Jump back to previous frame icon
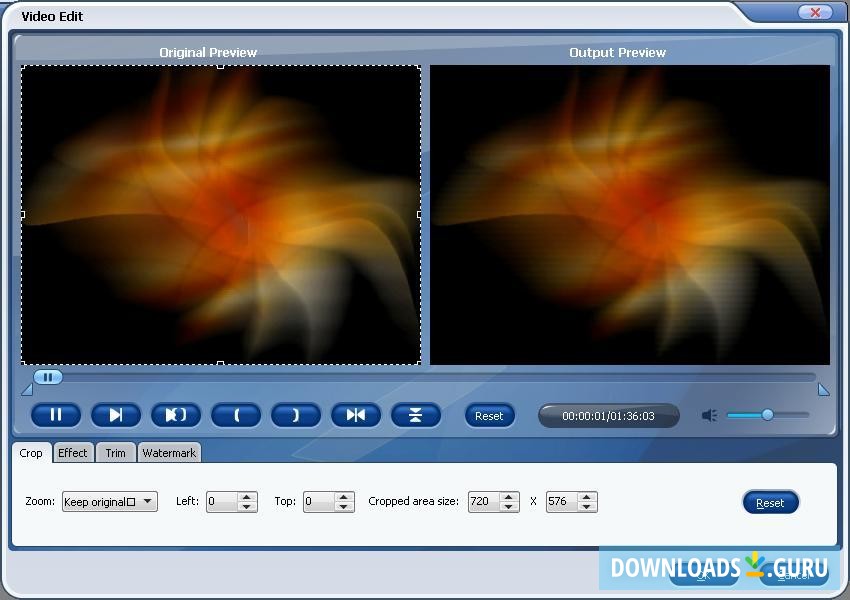850x600 pixels. coord(356,415)
